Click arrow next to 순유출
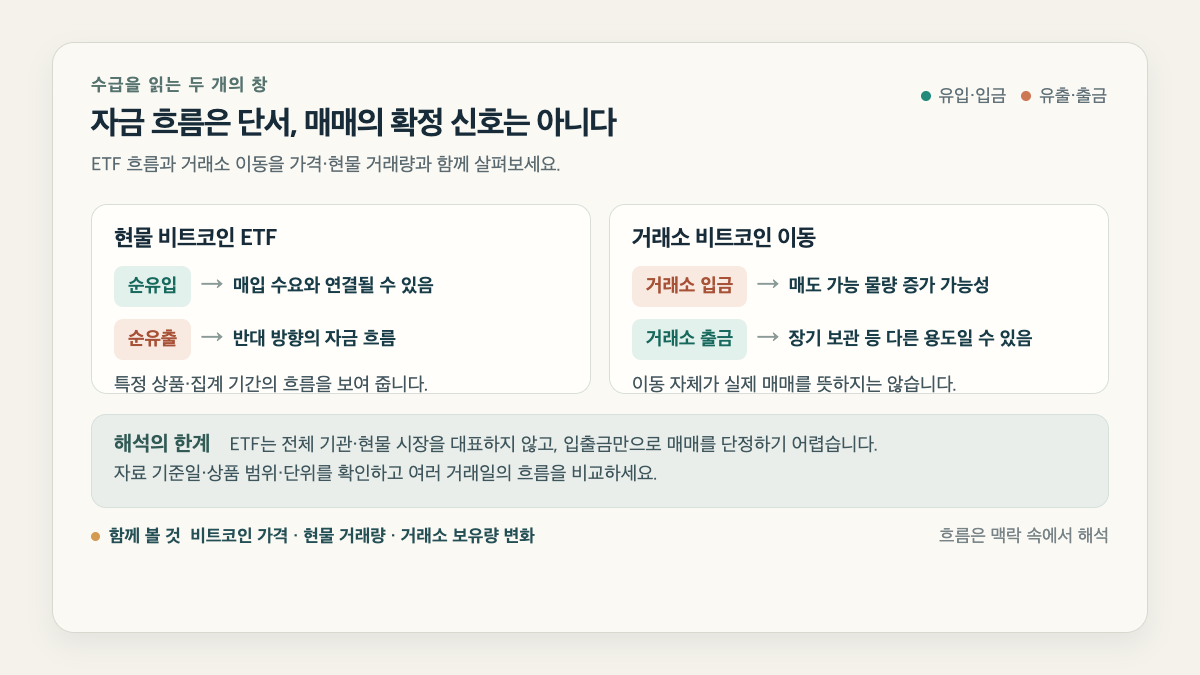The width and height of the screenshot is (1200, 675). (211, 338)
